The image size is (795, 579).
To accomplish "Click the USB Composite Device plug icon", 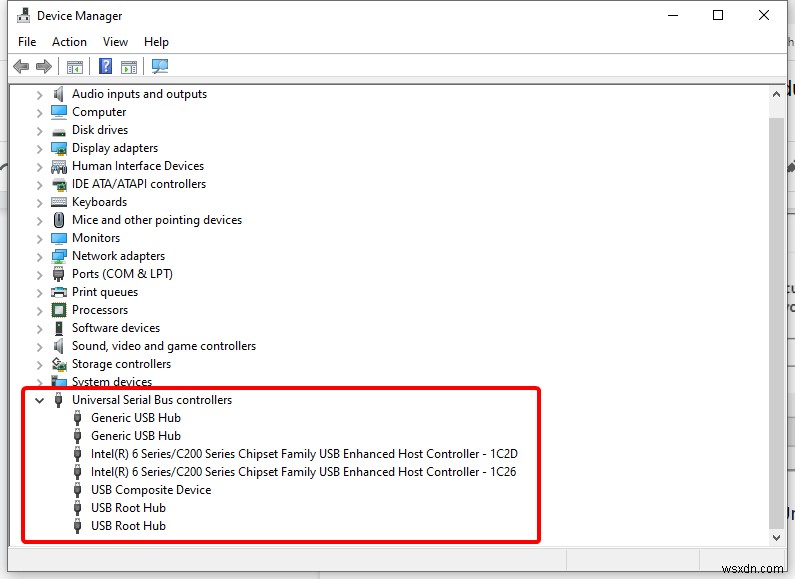I will coord(78,490).
